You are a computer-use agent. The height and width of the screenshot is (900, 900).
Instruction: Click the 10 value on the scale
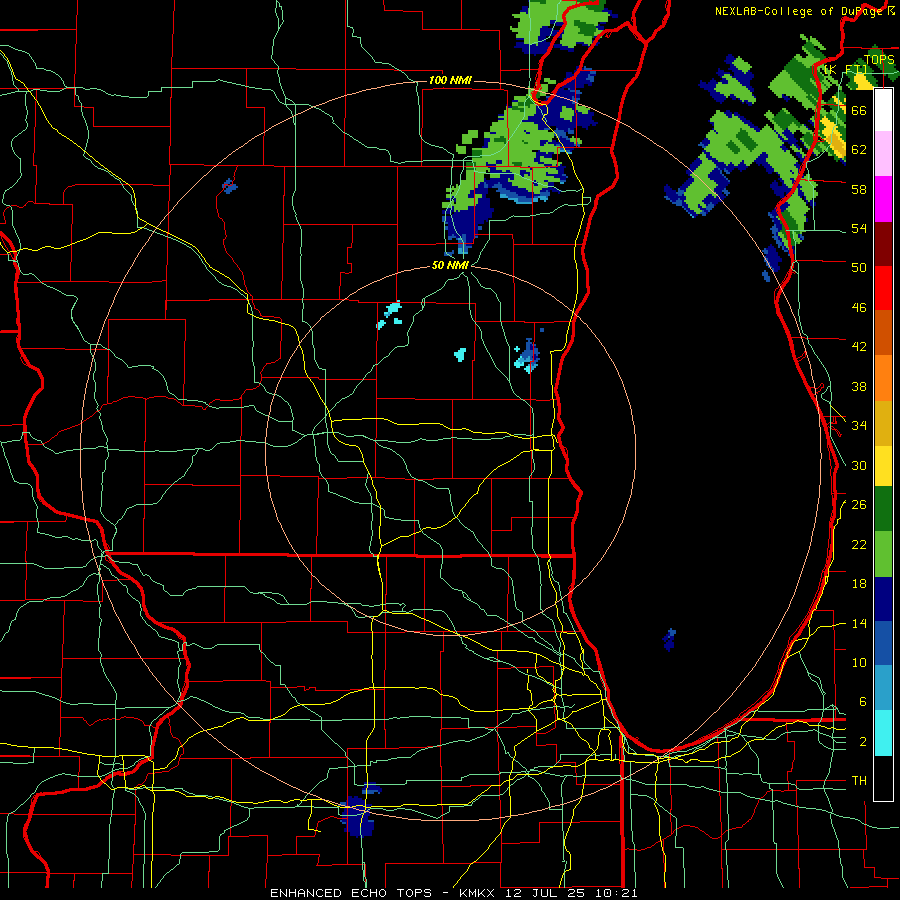coord(859,663)
